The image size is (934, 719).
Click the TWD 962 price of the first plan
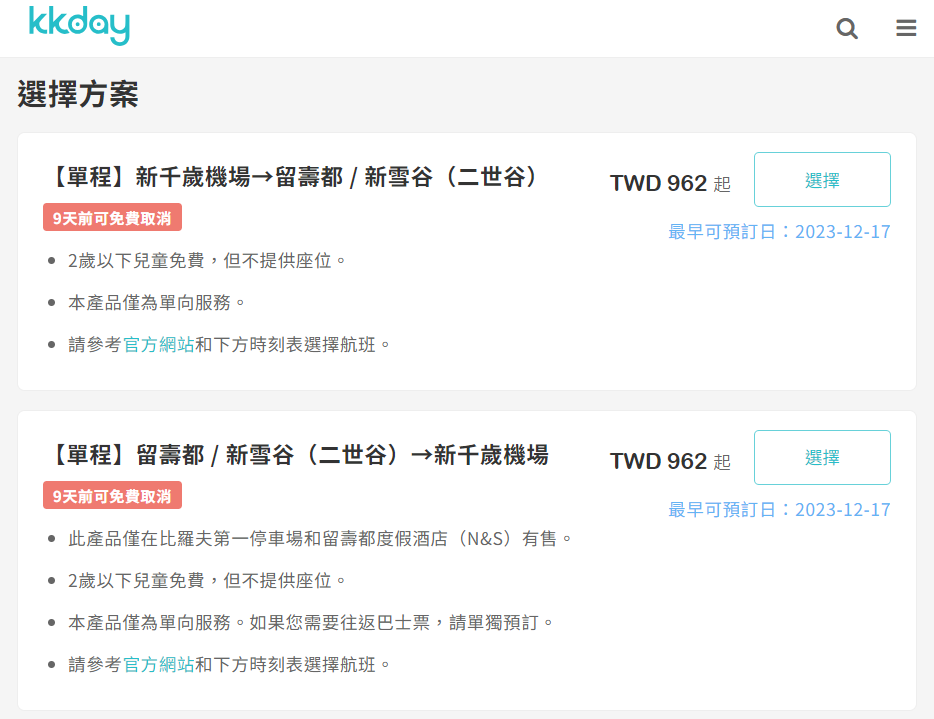(659, 183)
